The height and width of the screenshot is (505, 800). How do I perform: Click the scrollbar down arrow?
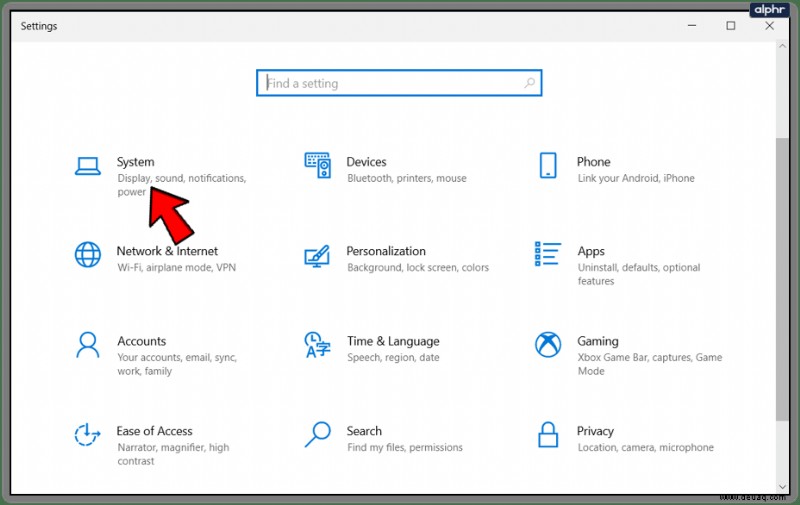[782, 487]
